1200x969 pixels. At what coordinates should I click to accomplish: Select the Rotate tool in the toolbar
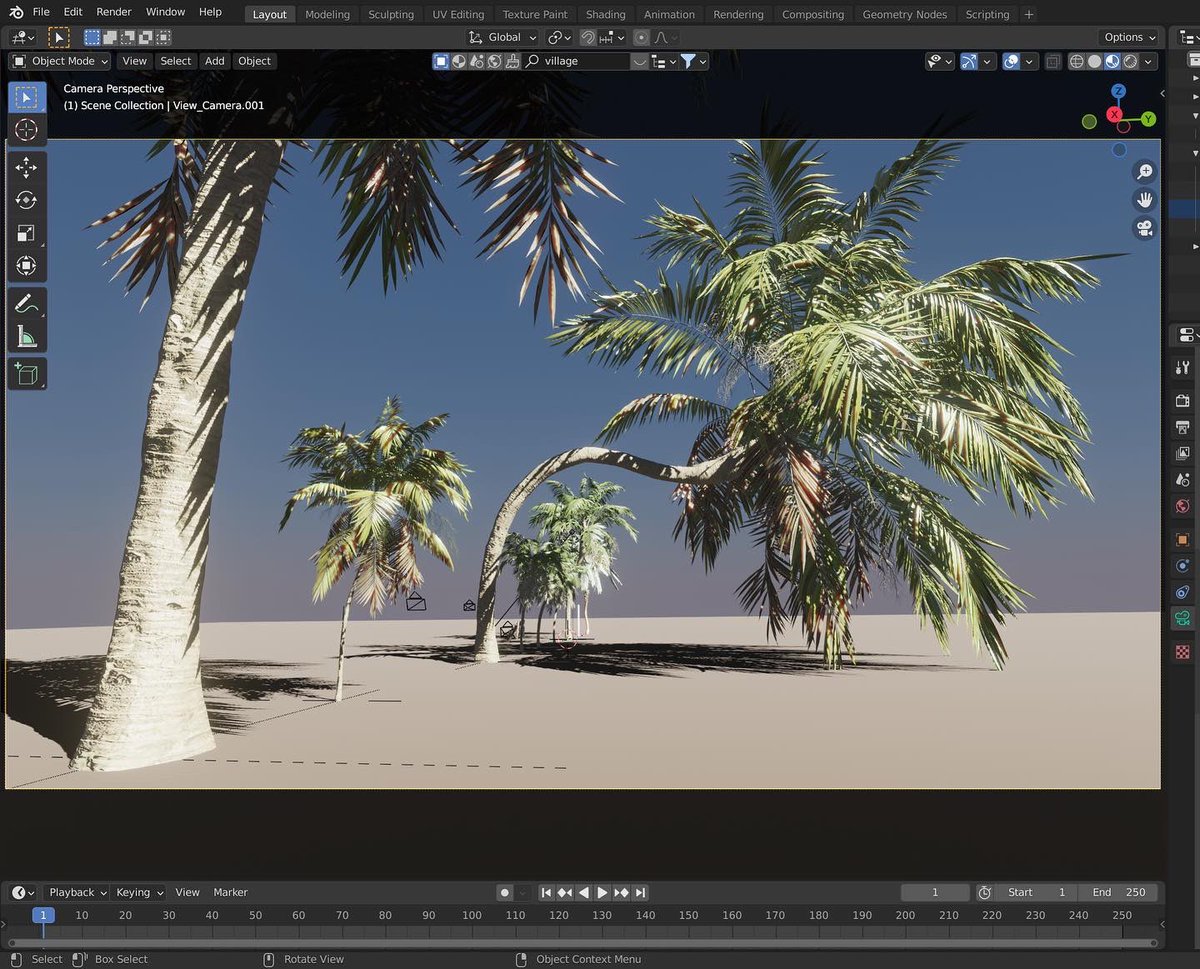(x=25, y=200)
